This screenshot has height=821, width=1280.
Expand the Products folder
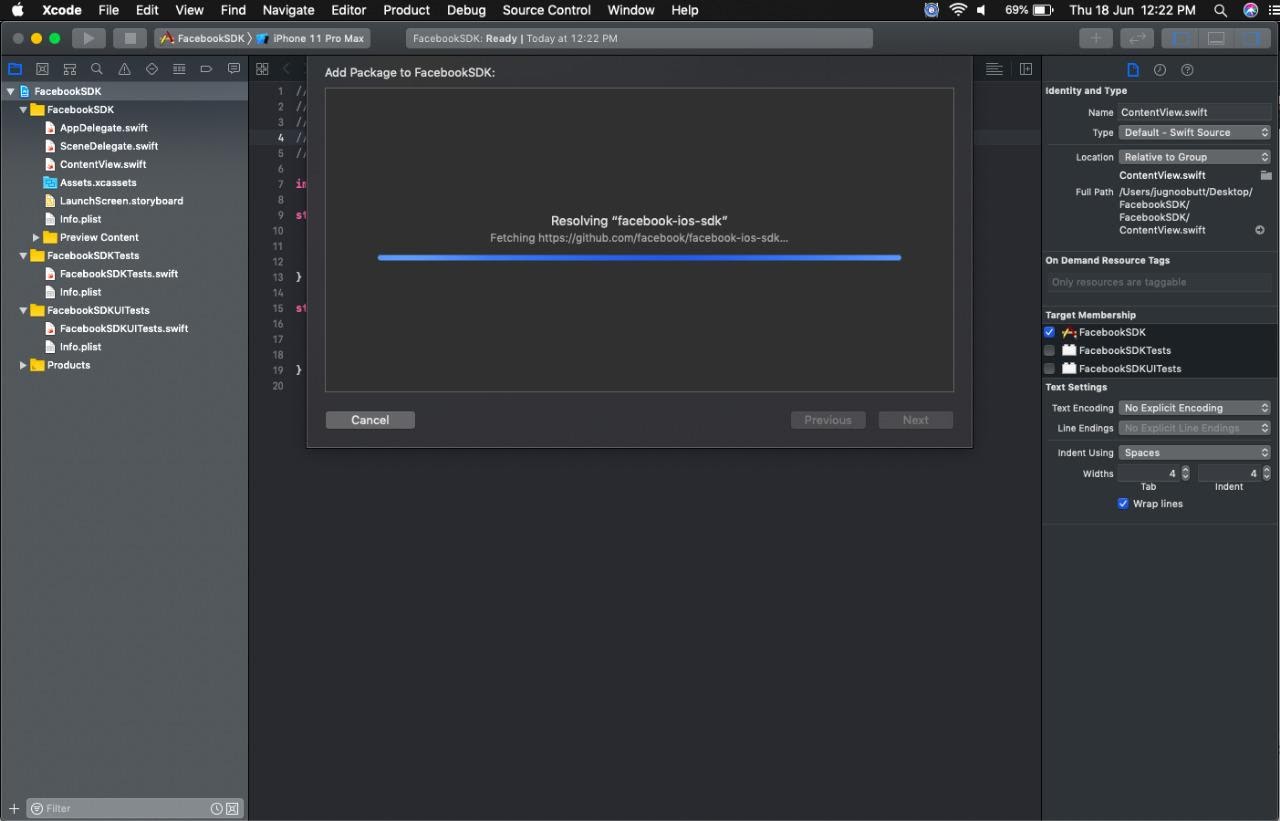[23, 365]
